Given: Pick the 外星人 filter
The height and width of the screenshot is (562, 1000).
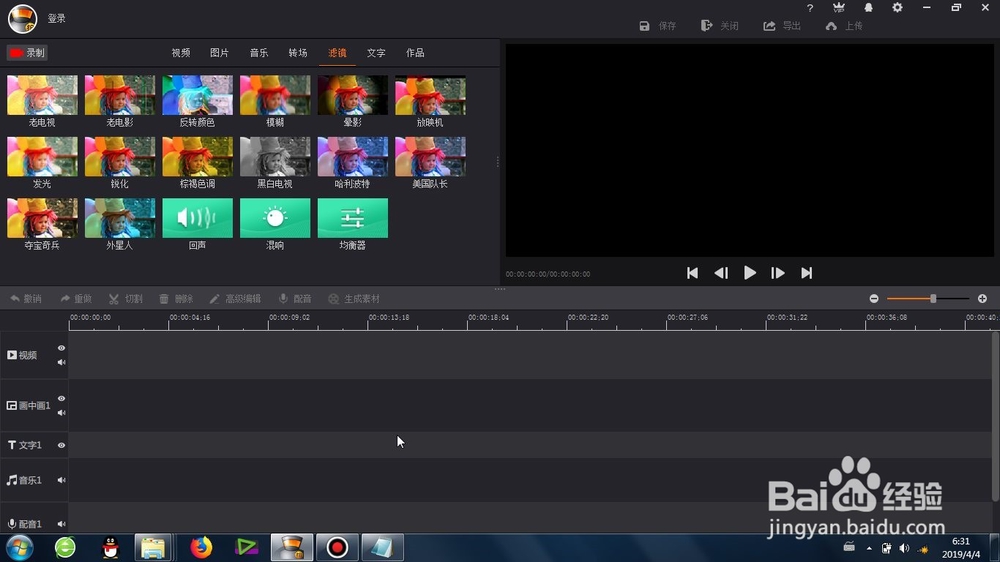Looking at the screenshot, I should click(x=120, y=218).
